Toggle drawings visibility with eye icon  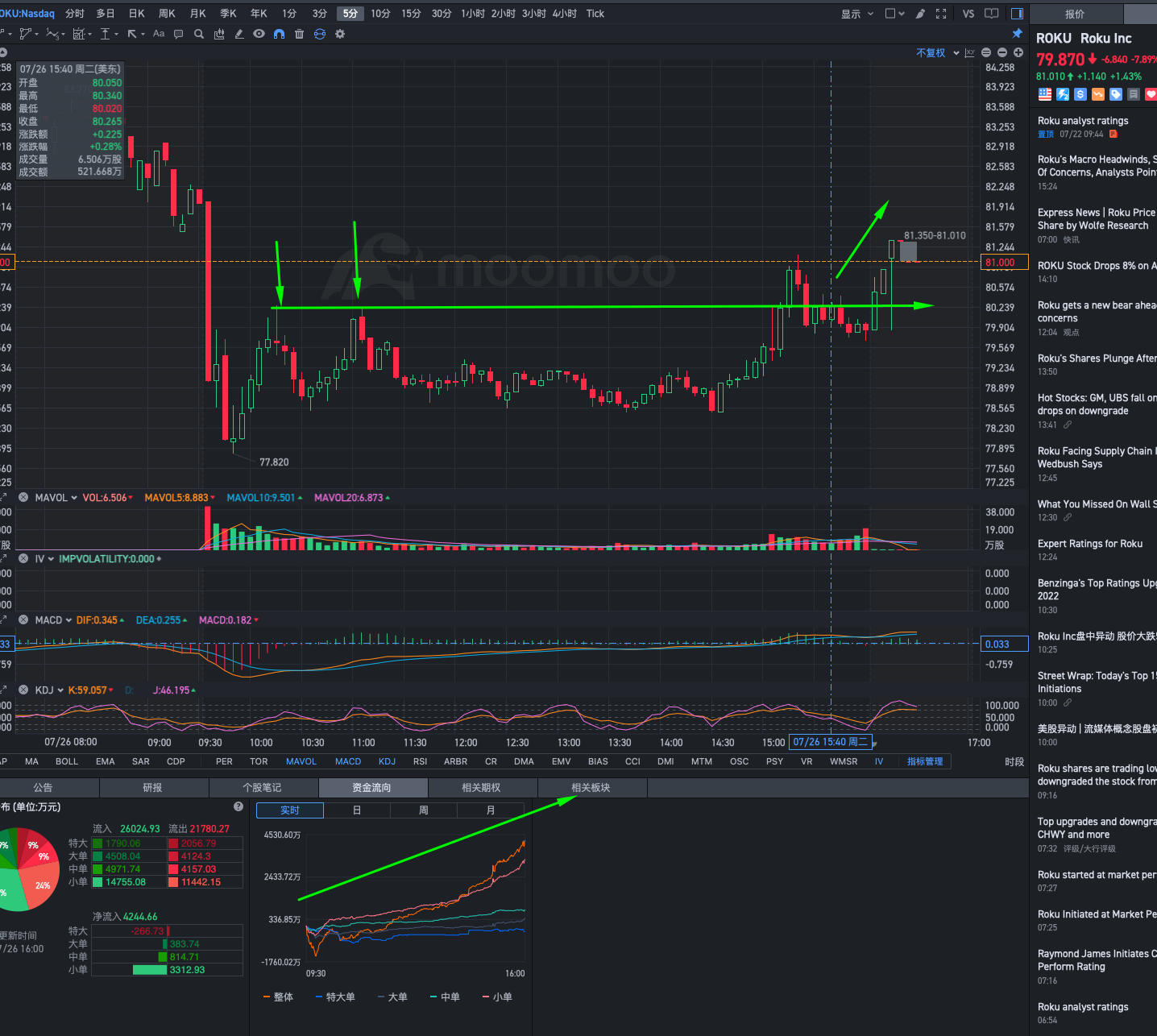click(259, 34)
